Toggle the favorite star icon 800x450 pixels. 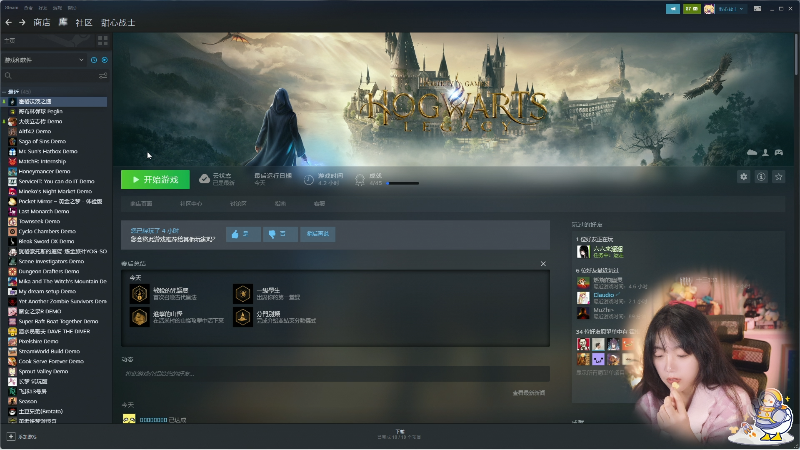click(779, 177)
